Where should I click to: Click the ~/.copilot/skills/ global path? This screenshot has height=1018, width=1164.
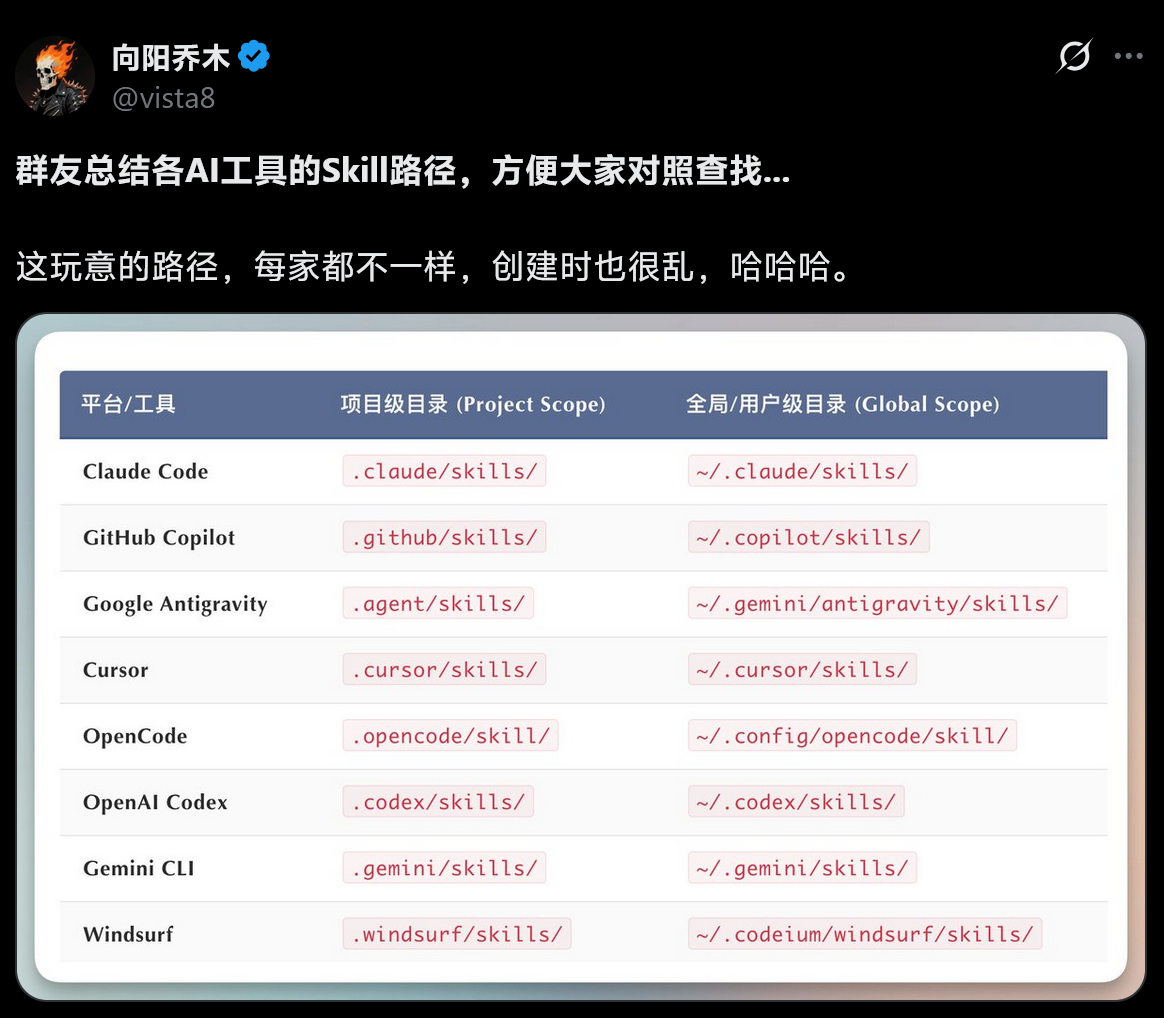tap(808, 537)
